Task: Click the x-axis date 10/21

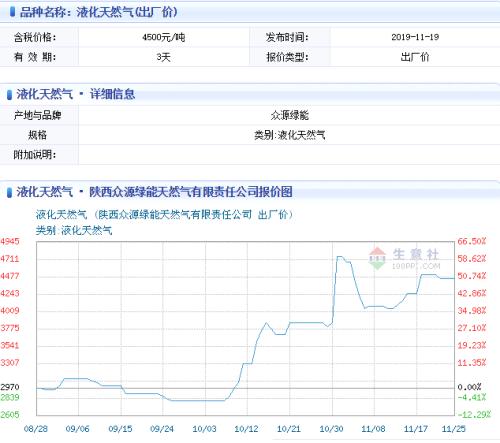Action: point(289,429)
